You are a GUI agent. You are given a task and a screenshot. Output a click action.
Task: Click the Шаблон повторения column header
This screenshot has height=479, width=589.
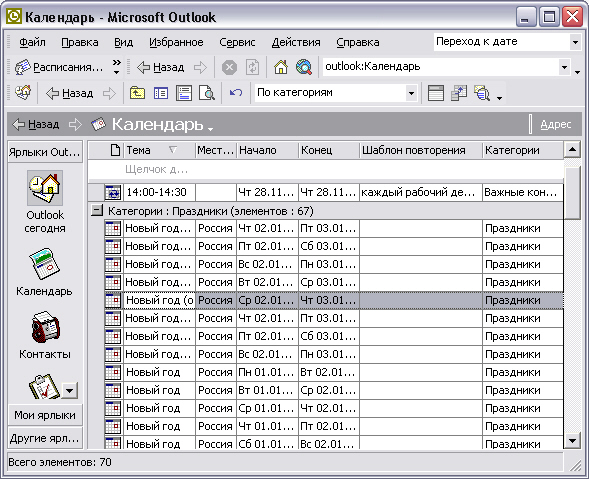point(421,150)
